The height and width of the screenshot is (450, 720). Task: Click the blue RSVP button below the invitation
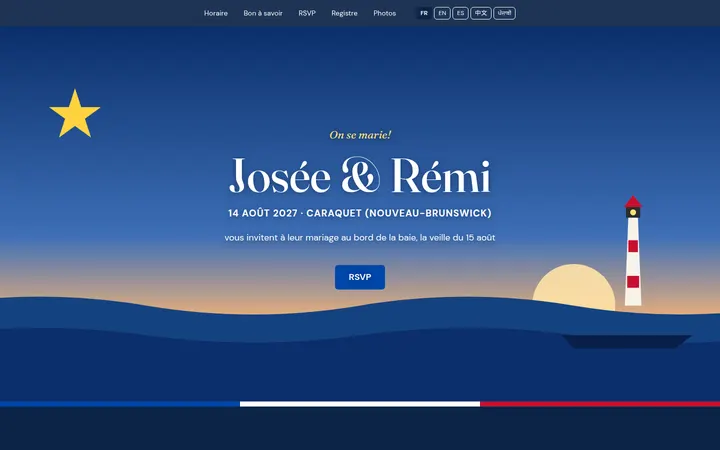[360, 277]
